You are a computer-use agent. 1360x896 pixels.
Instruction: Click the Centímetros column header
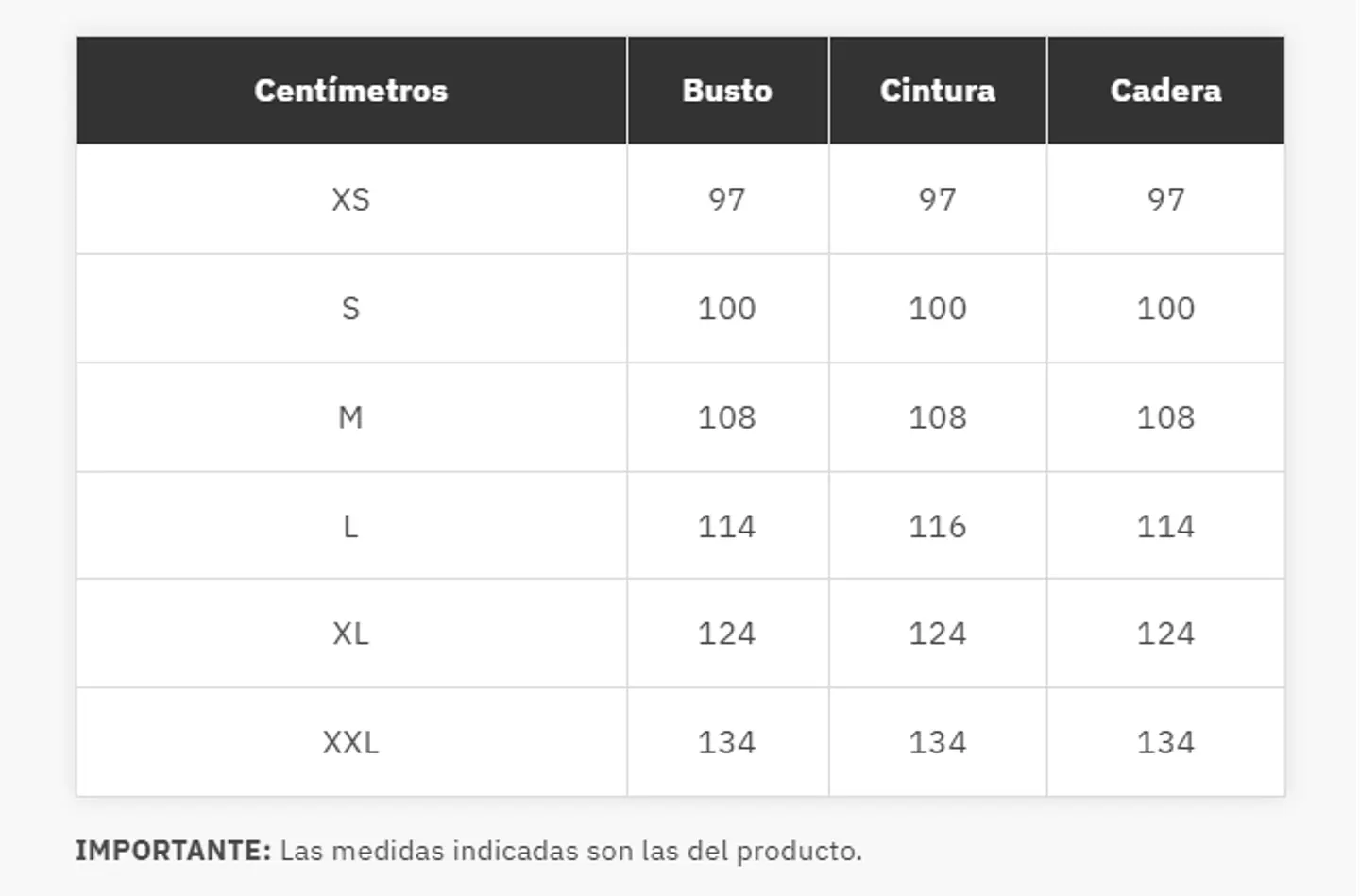tap(350, 91)
